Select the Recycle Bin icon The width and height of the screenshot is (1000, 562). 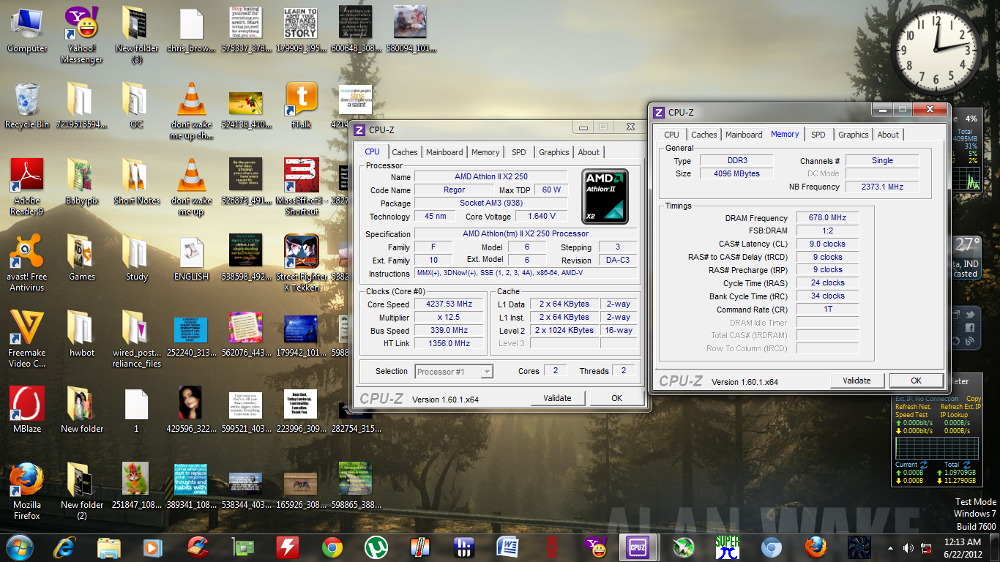(x=27, y=106)
